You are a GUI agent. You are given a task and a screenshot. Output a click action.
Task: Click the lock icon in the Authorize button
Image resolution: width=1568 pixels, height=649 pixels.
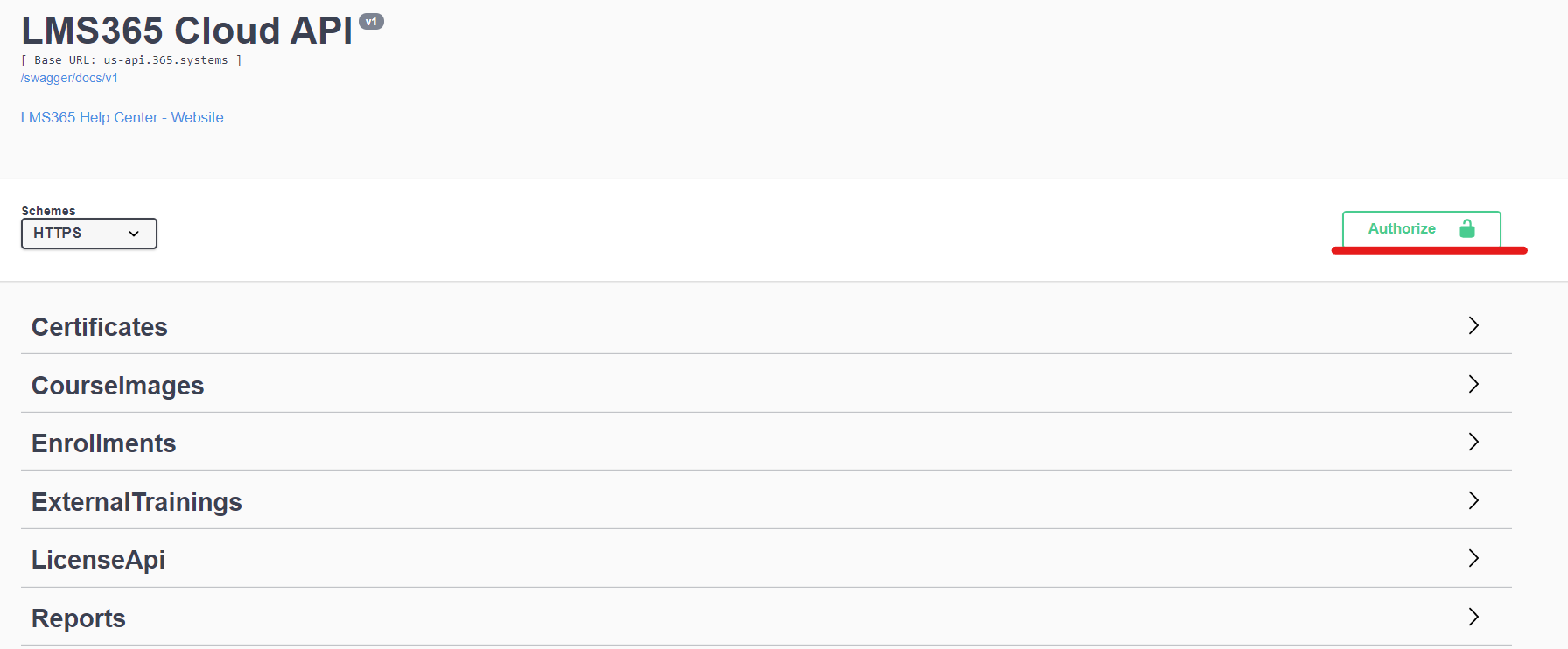(x=1467, y=229)
